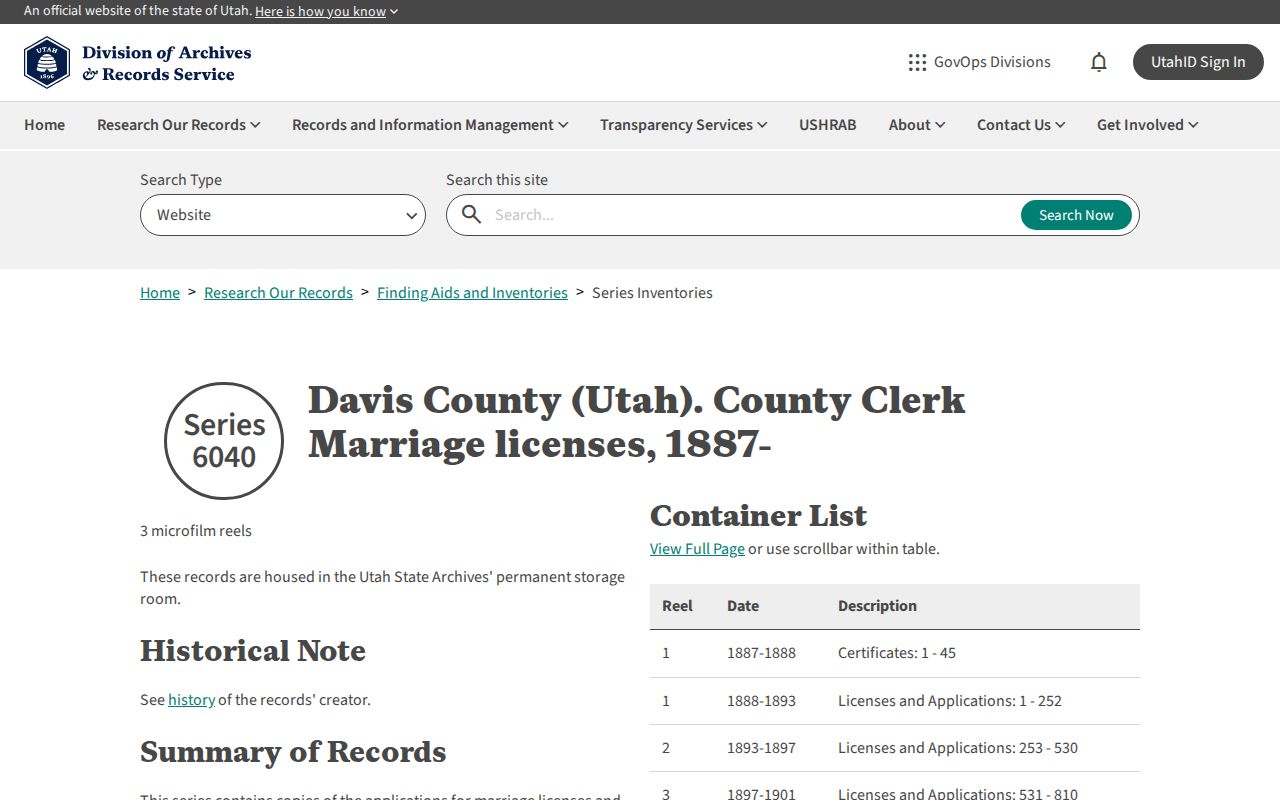
Task: Expand Records and Information Management menu
Action: coord(430,125)
